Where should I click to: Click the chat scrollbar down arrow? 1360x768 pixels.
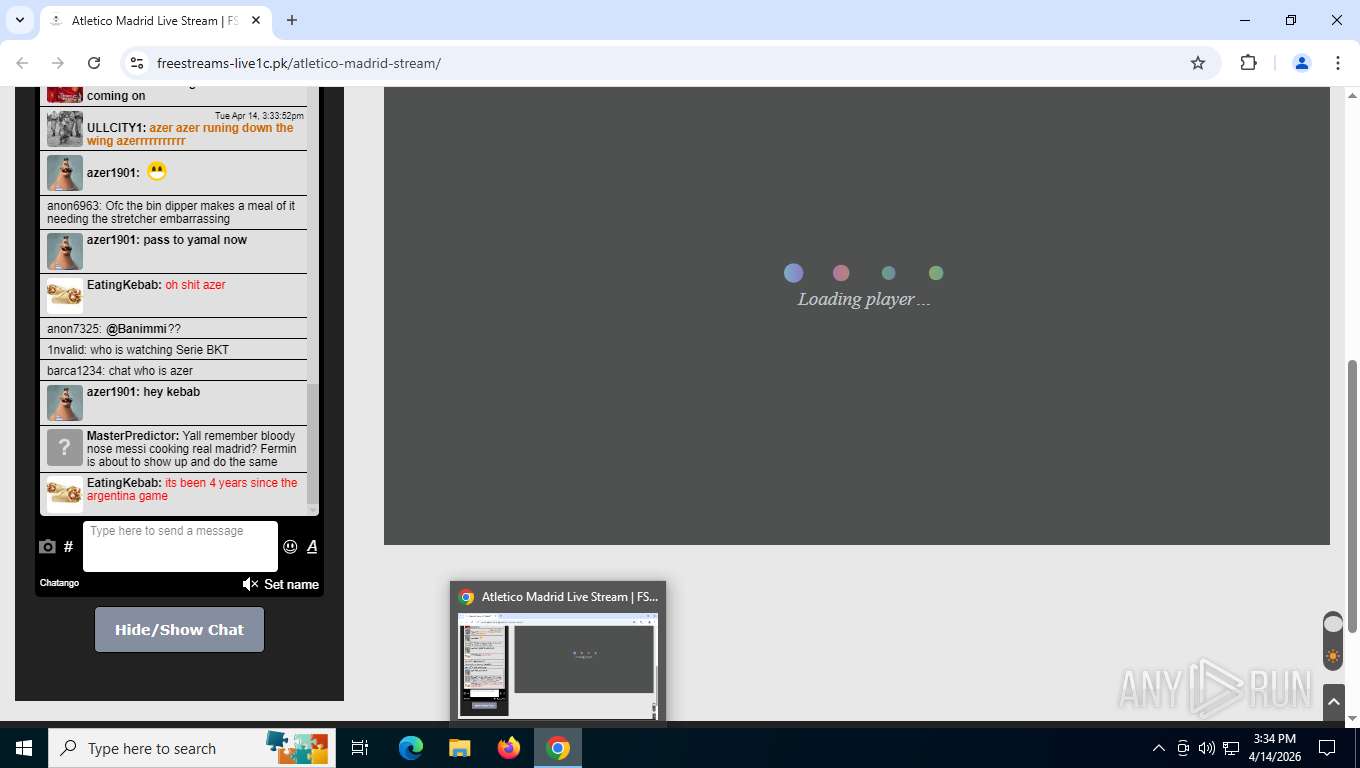tap(312, 510)
